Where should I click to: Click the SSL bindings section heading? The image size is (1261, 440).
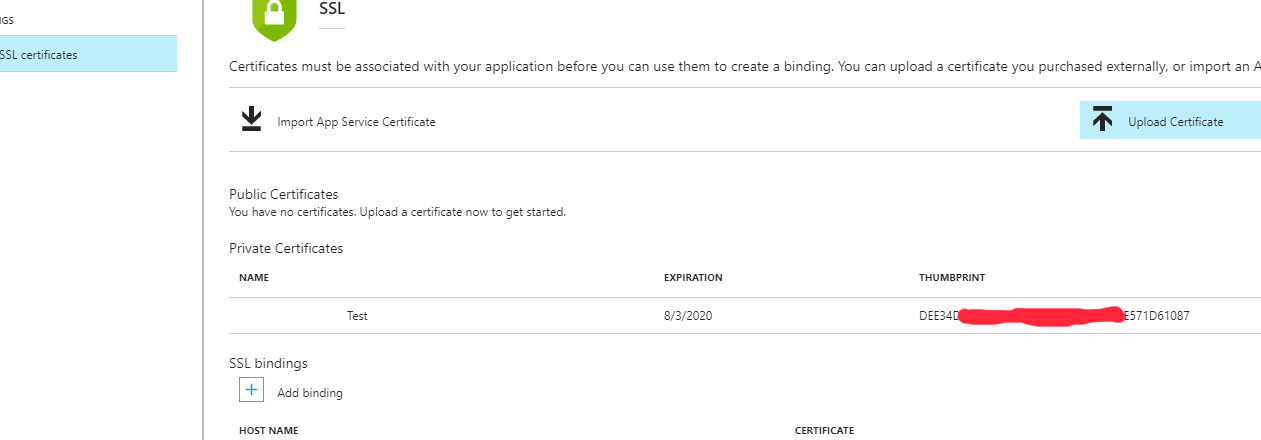click(268, 363)
